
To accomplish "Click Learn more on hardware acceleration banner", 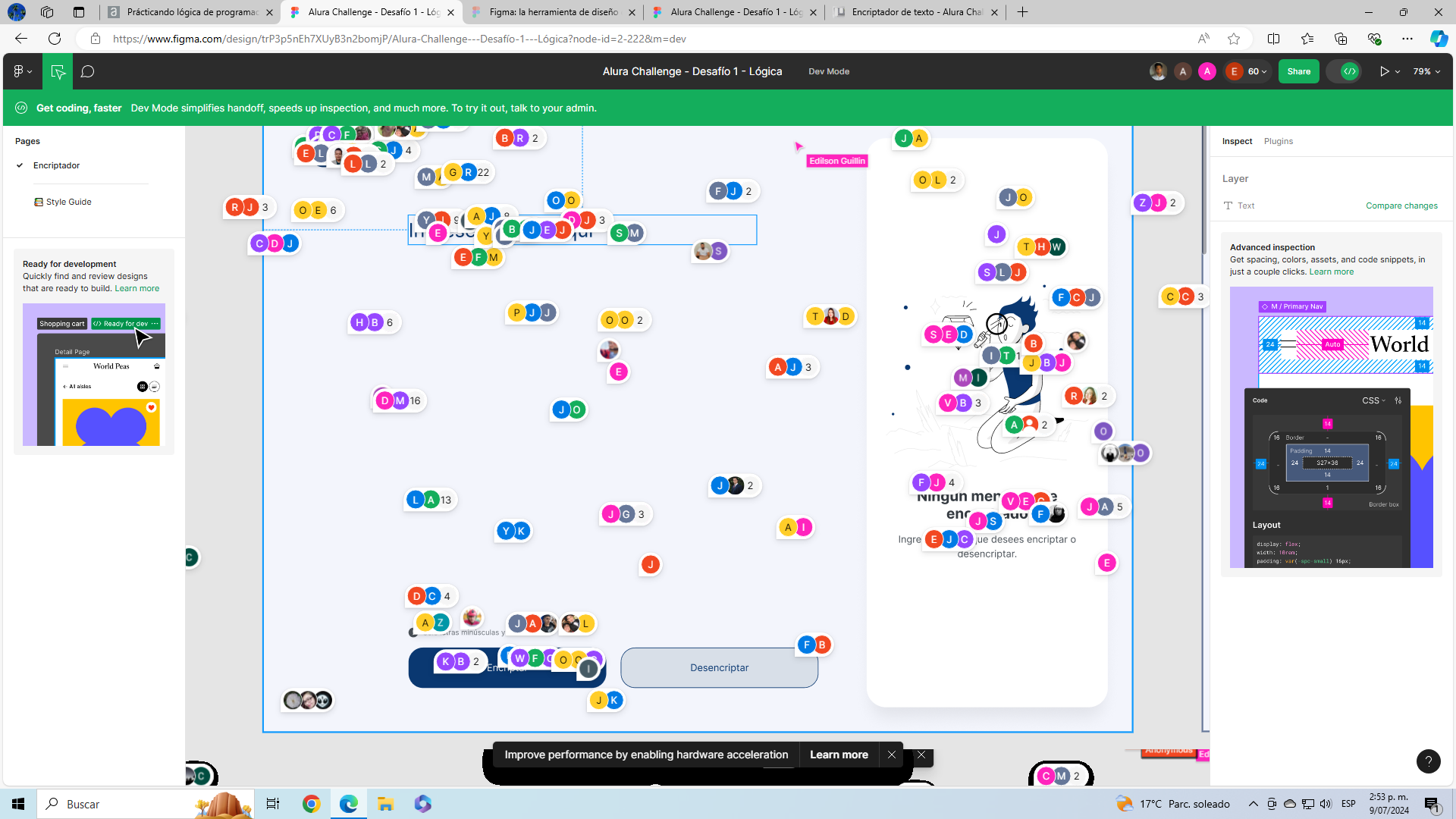I will 839,755.
